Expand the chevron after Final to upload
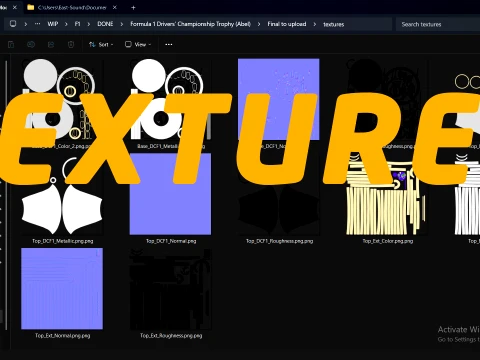 [x=315, y=24]
